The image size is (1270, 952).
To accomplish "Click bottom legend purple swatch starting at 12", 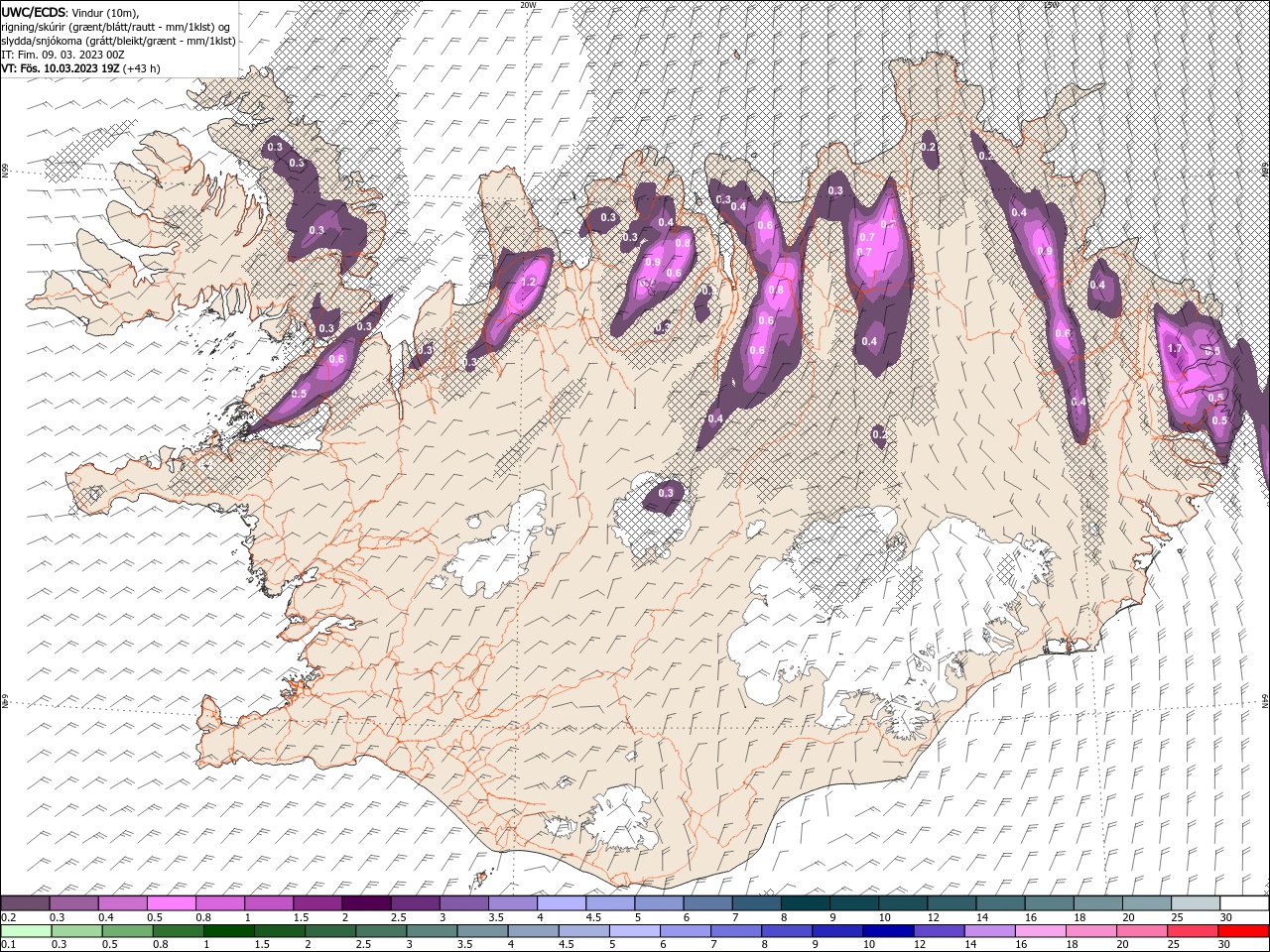I will point(938,931).
